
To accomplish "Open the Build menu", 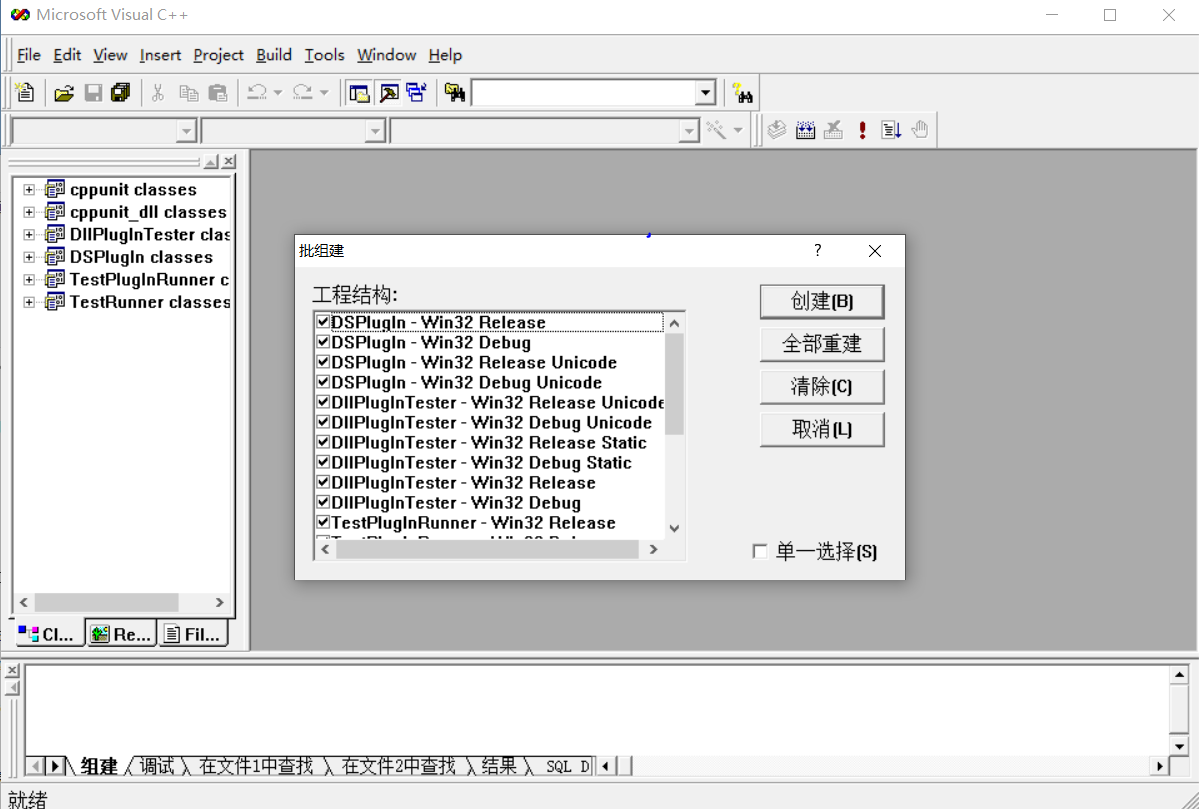I will point(274,55).
